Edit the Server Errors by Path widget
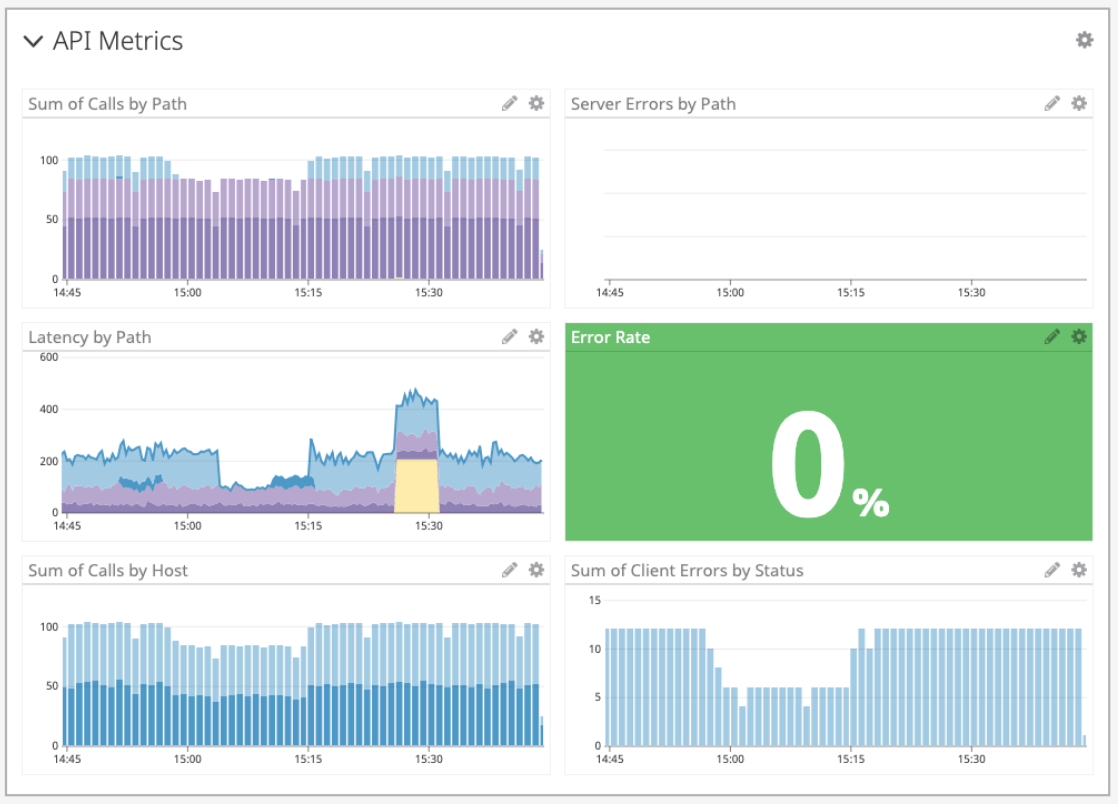Image resolution: width=1118 pixels, height=804 pixels. 1052,104
